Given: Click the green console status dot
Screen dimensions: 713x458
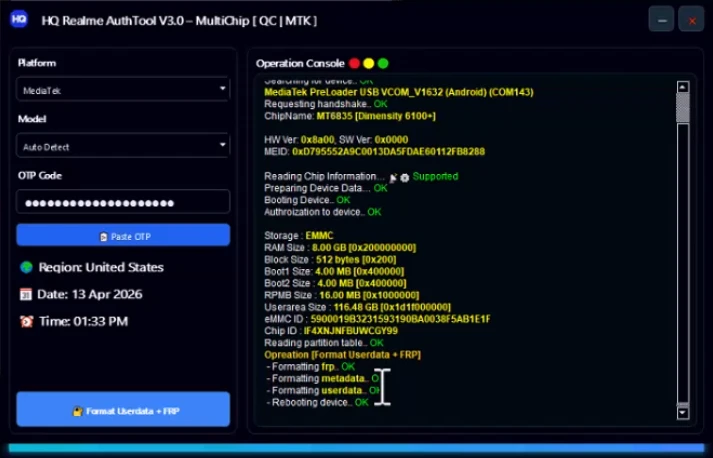Looking at the screenshot, I should [383, 63].
